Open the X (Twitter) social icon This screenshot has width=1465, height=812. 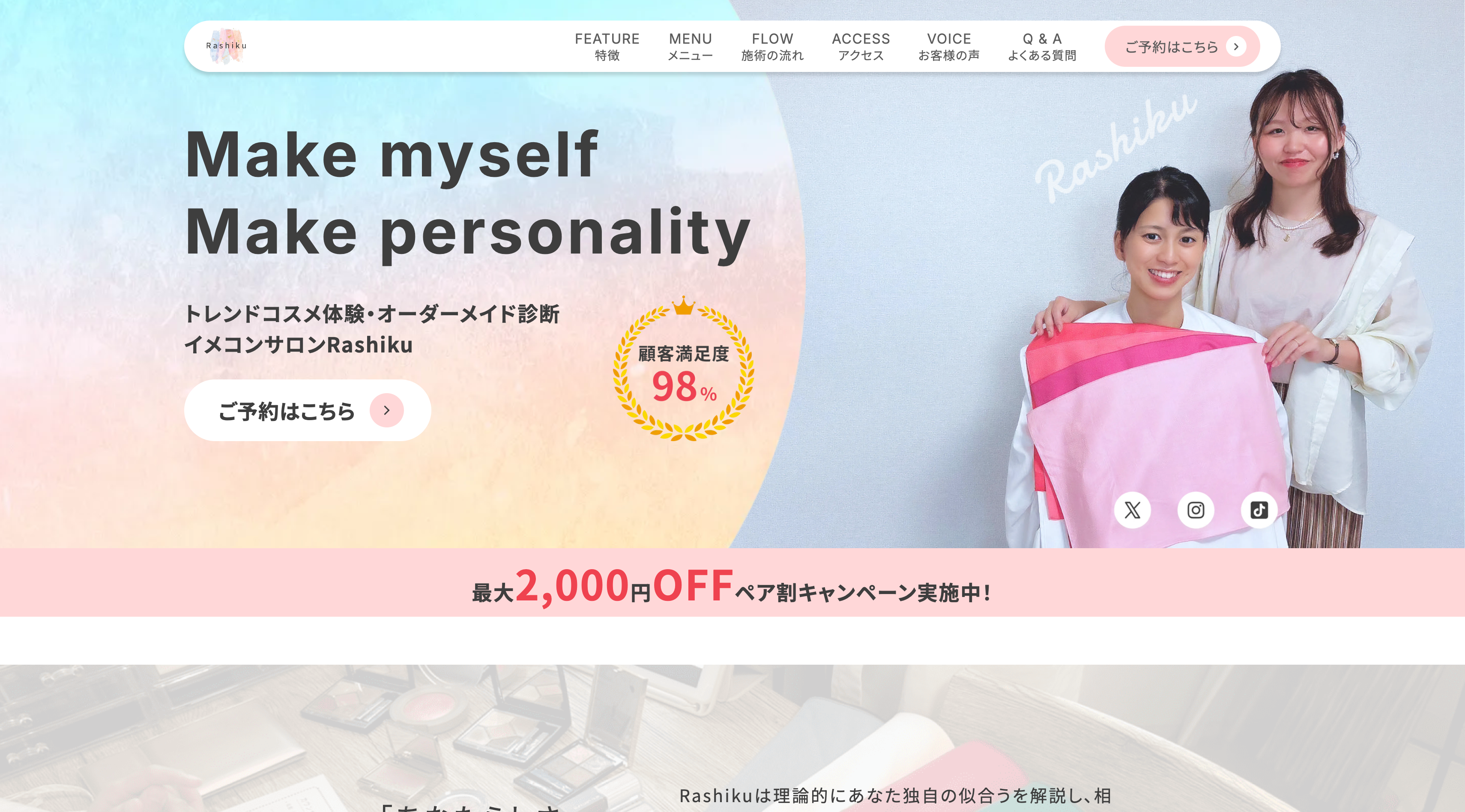coord(1132,510)
